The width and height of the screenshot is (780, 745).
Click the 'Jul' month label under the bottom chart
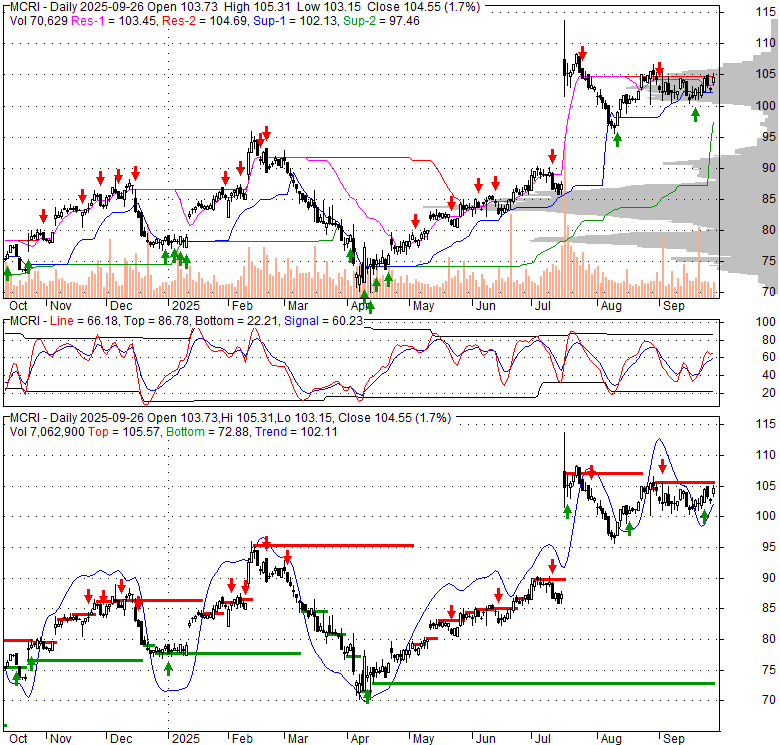pyautogui.click(x=542, y=739)
